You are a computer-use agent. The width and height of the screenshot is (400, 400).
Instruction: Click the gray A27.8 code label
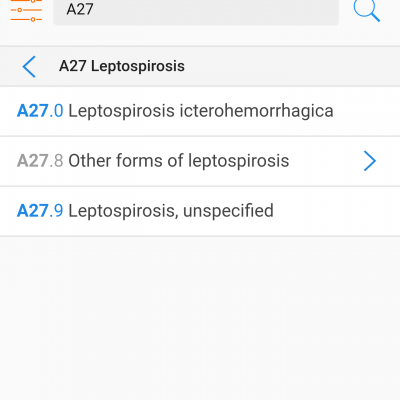[40, 161]
